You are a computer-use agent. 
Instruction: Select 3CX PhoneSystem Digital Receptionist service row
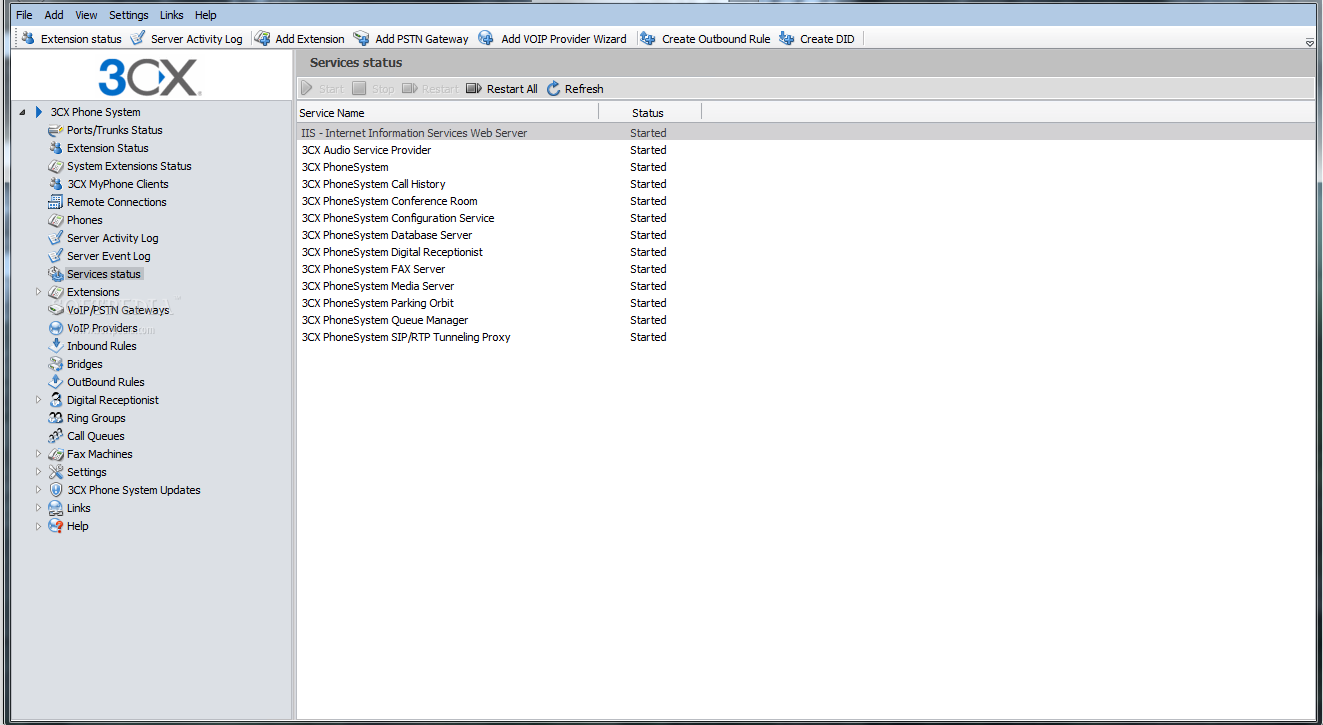[x=806, y=252]
